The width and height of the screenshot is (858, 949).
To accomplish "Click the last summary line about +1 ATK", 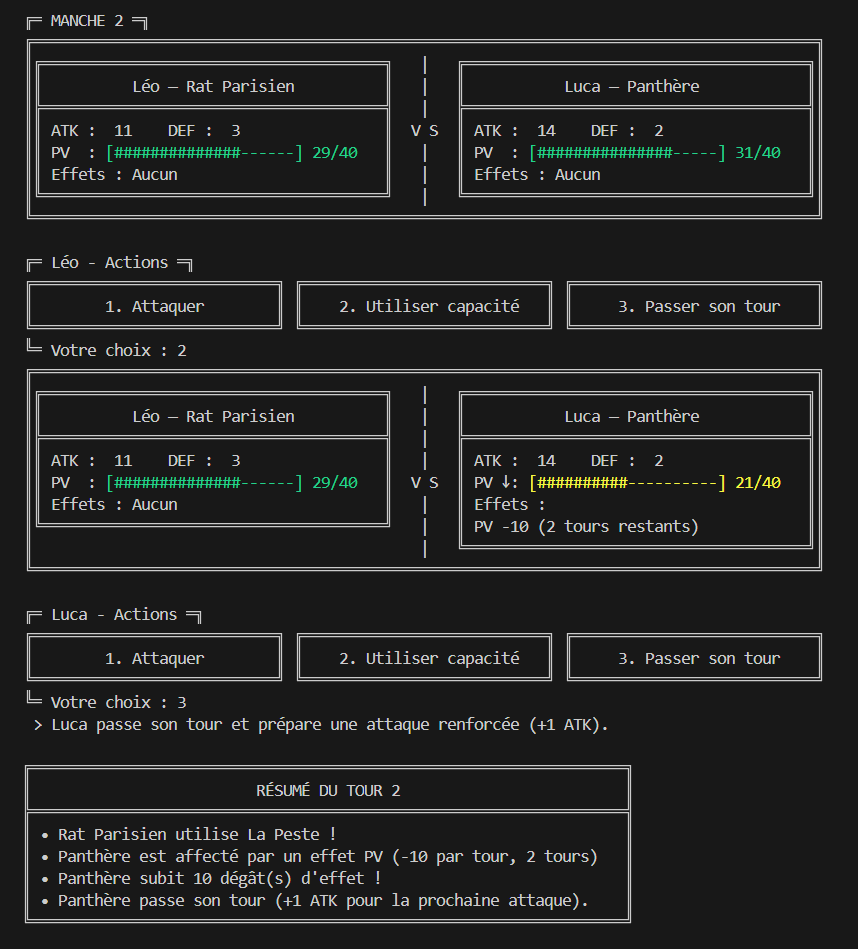I will point(323,901).
